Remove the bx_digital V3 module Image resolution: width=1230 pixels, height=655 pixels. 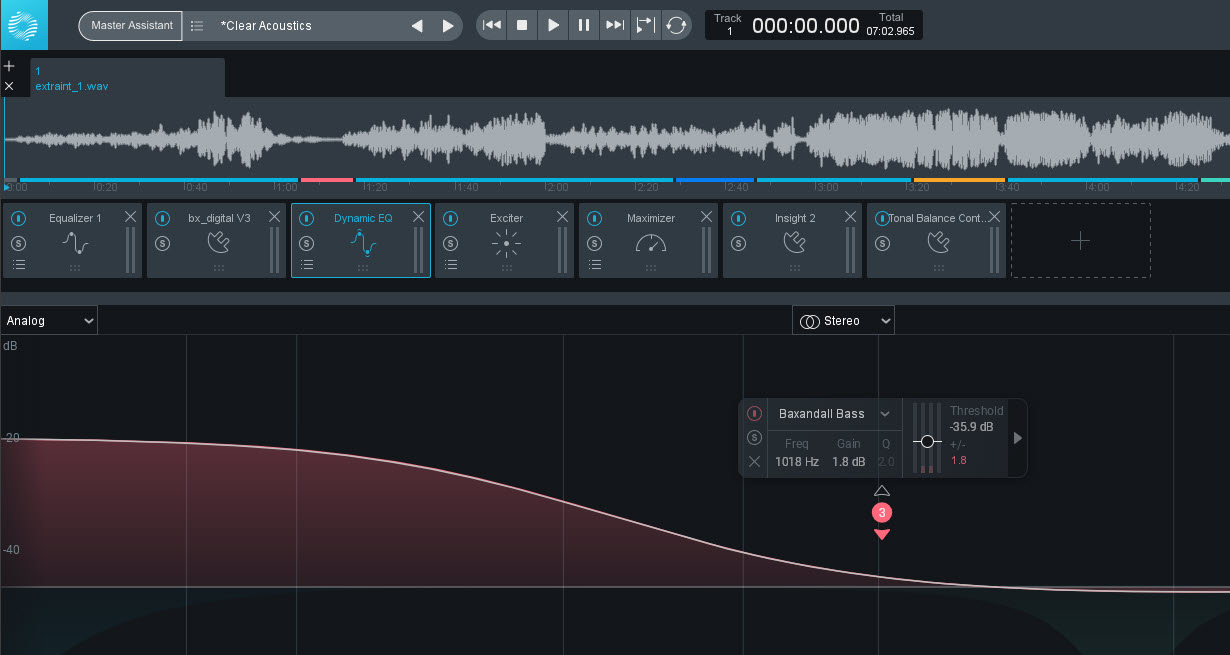click(x=275, y=217)
